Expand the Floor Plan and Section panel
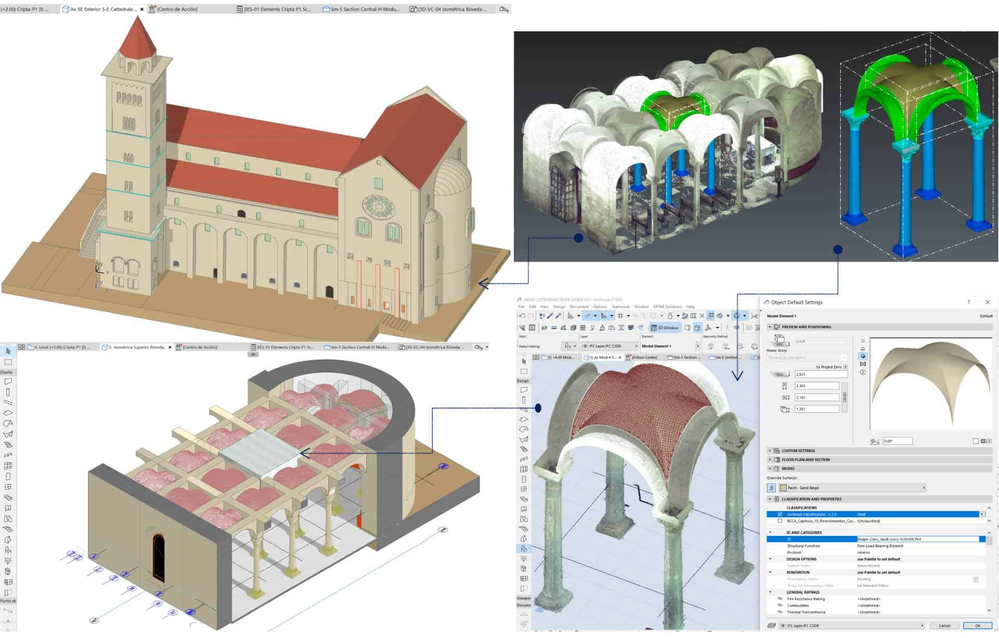The height and width of the screenshot is (638, 999). tap(770, 460)
